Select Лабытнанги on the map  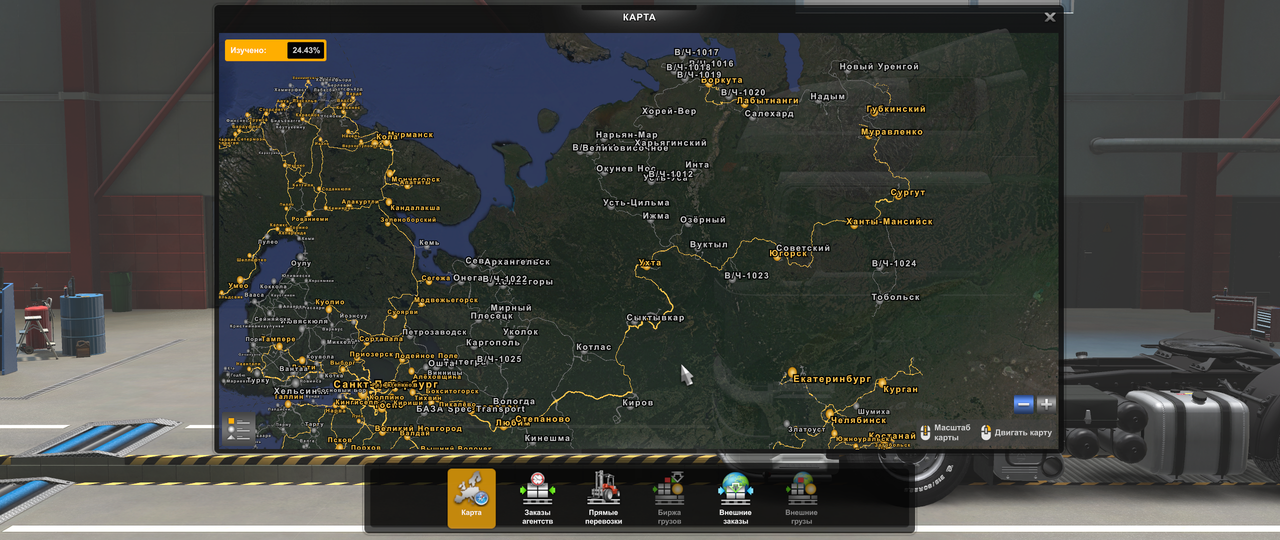coord(768,101)
